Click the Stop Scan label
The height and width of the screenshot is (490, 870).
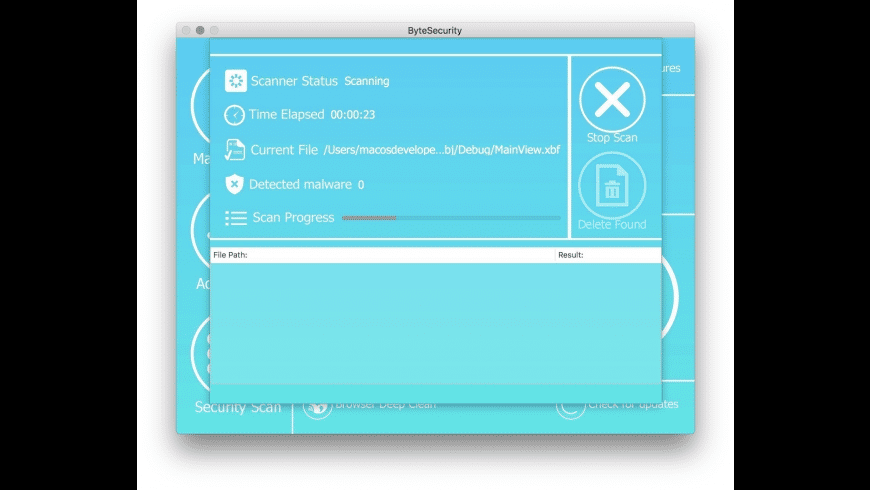[612, 138]
